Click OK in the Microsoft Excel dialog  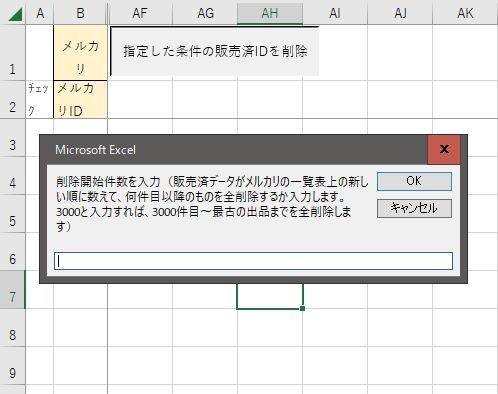414,181
